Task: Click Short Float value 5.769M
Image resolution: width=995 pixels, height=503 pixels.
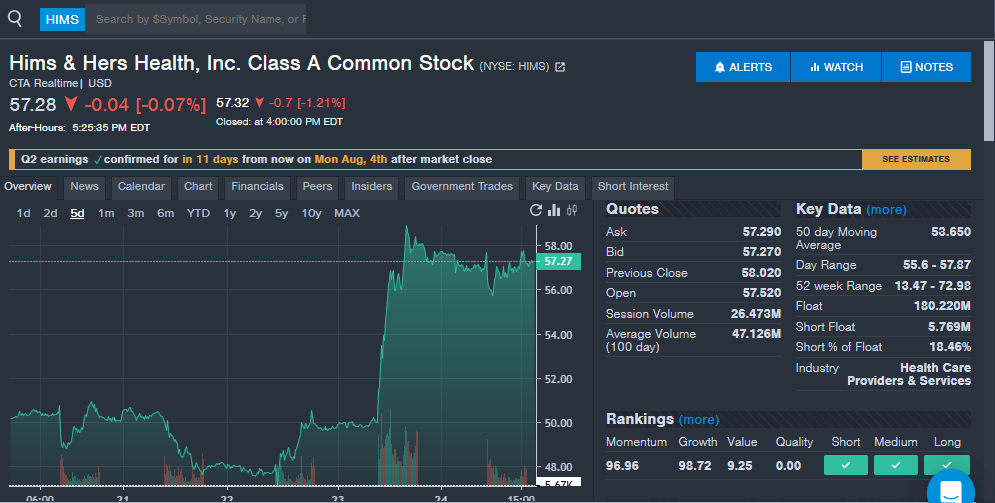Action: pos(949,327)
